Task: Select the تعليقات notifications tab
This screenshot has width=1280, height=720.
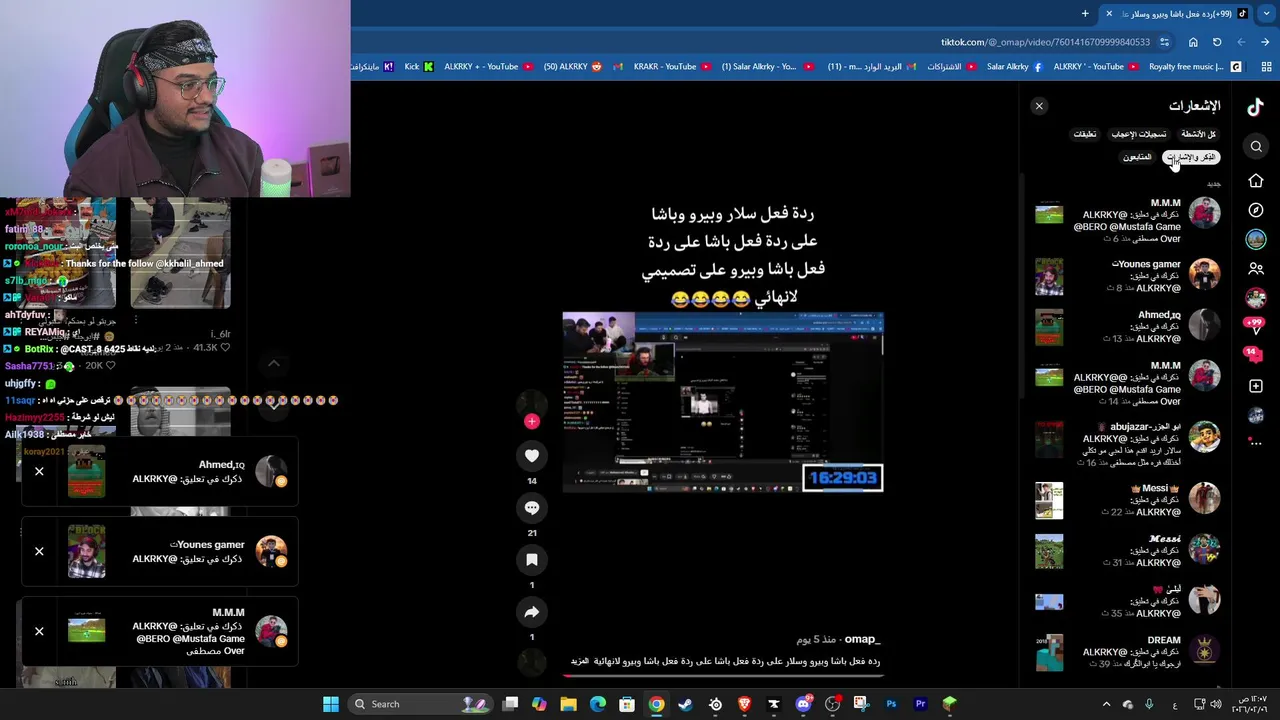Action: pos(1085,134)
